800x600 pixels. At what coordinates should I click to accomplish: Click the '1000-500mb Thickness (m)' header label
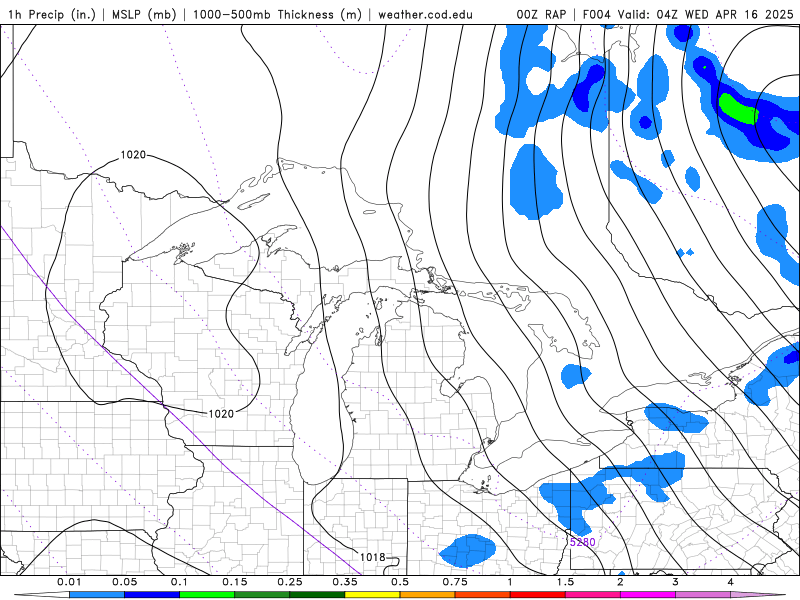coord(277,15)
